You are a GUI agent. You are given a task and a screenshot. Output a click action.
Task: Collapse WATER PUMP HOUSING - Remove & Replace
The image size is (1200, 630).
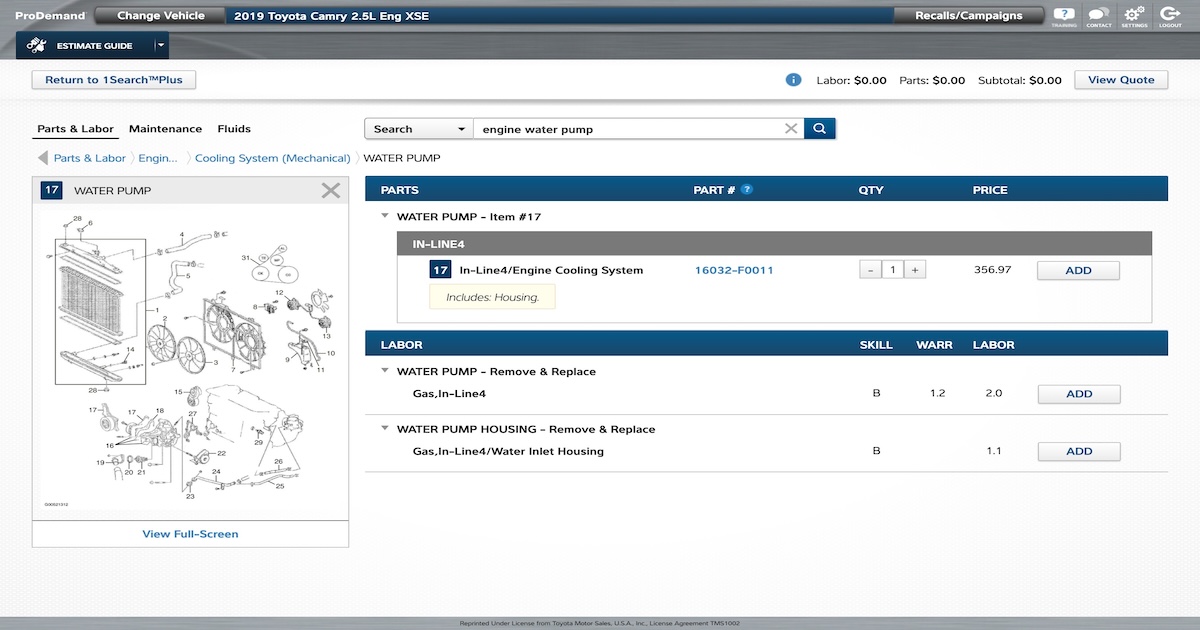(x=385, y=430)
